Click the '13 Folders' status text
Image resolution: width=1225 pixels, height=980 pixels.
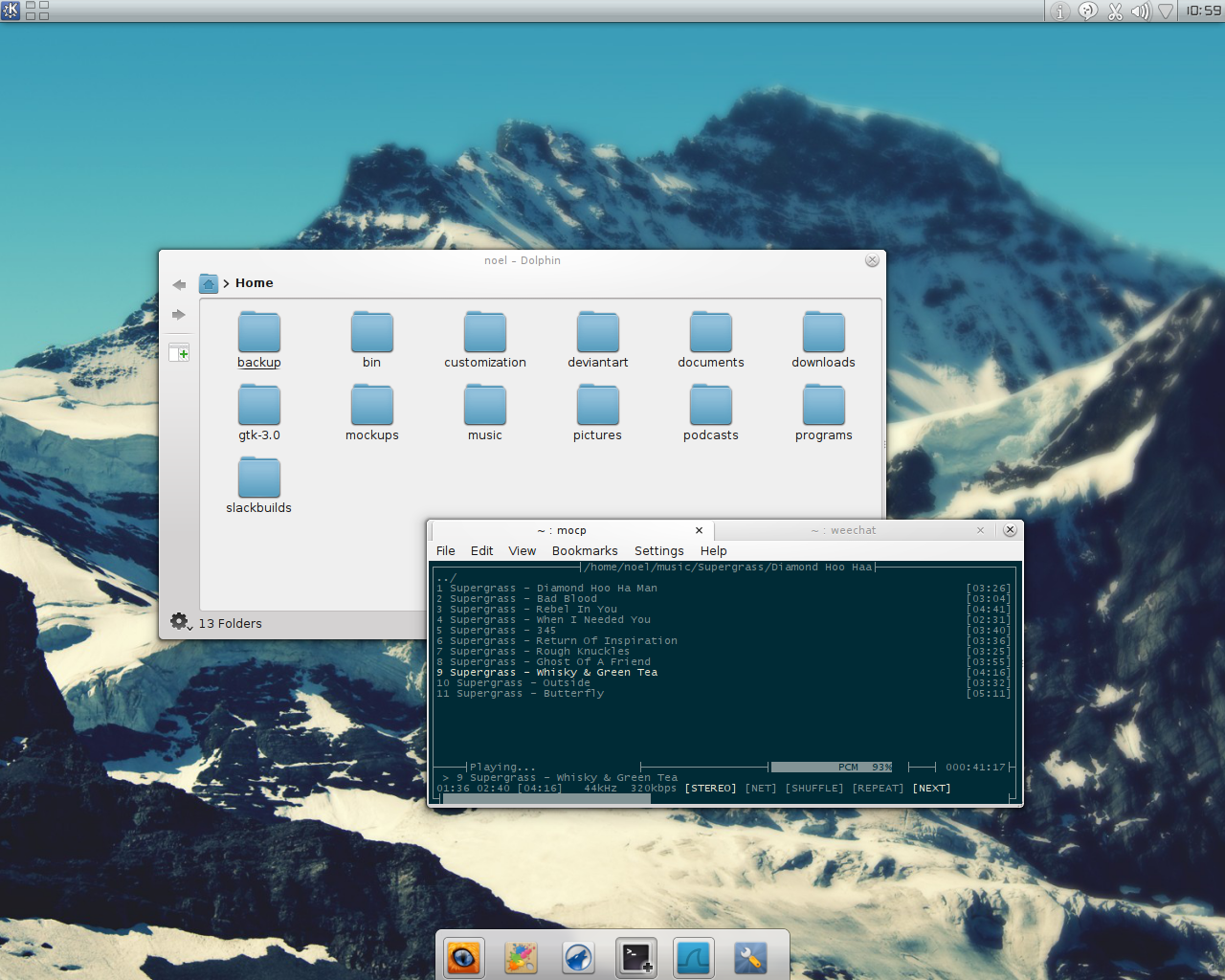(231, 623)
